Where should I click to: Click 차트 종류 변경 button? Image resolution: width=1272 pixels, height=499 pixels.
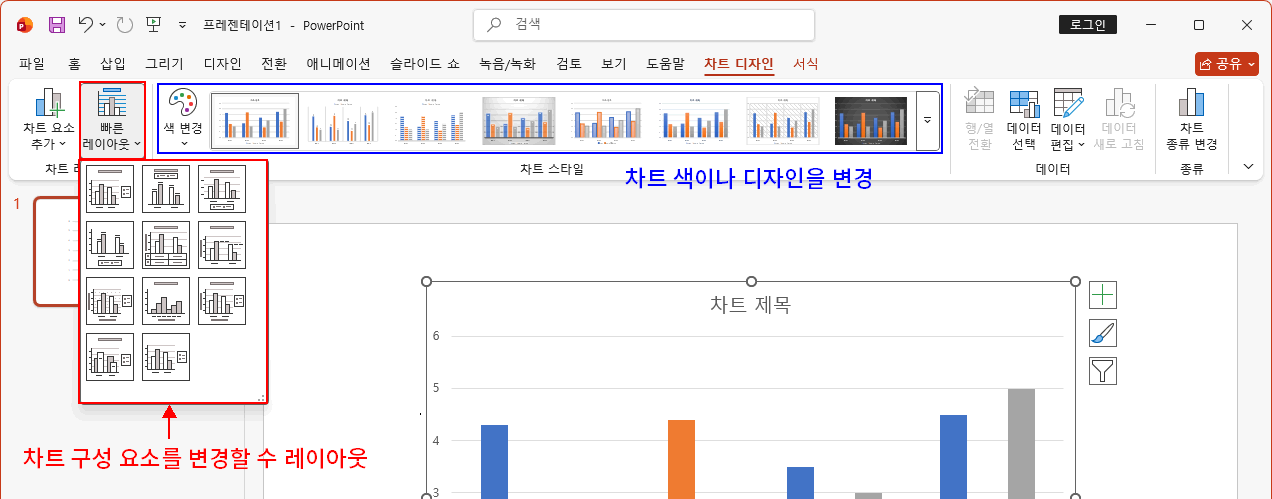(1191, 121)
